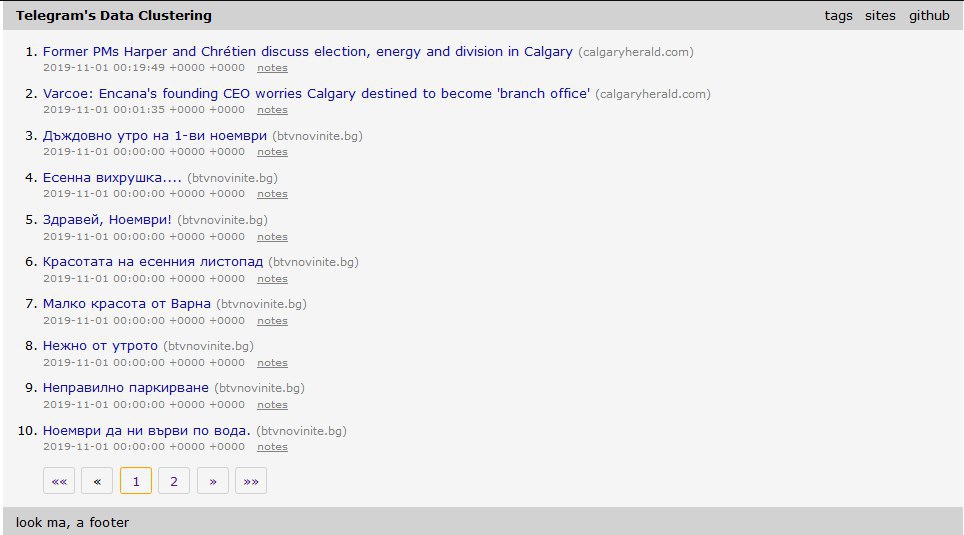
Task: Click btvnovinite.bg beside Есенна вихрушка article
Action: [x=232, y=178]
